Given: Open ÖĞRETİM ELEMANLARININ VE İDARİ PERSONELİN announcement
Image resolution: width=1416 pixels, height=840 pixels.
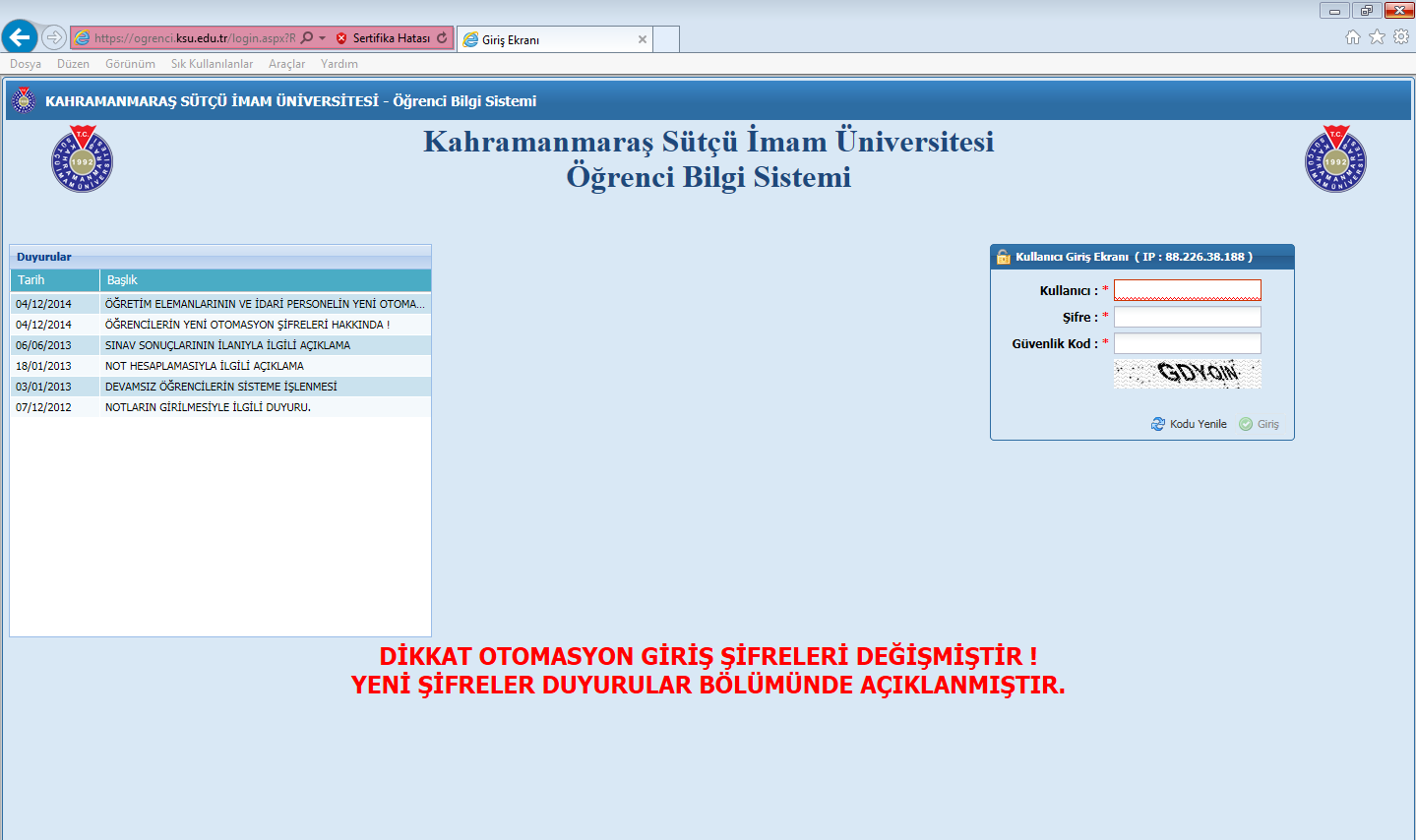Looking at the screenshot, I should (x=220, y=304).
